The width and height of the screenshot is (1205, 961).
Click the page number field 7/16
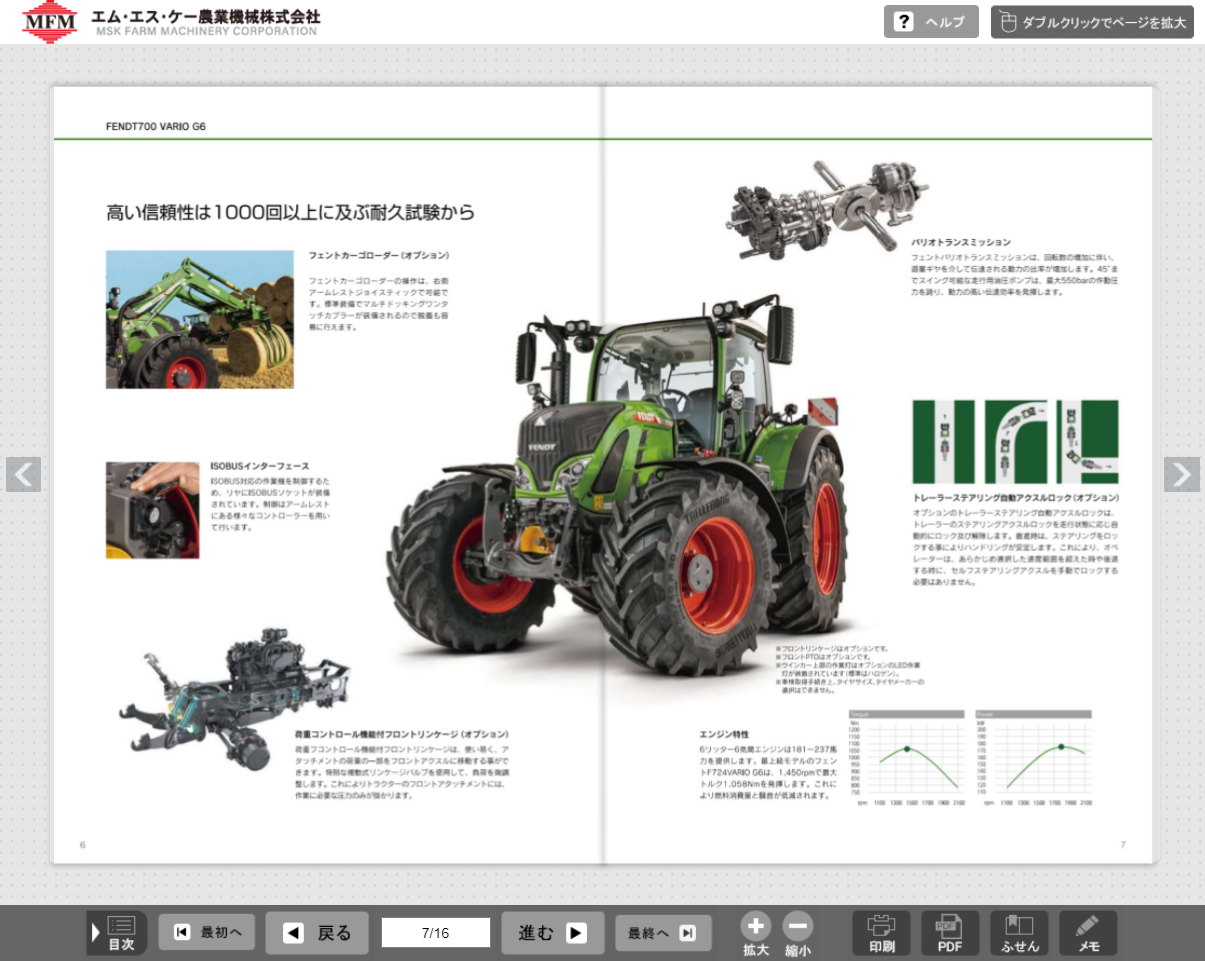(x=436, y=933)
